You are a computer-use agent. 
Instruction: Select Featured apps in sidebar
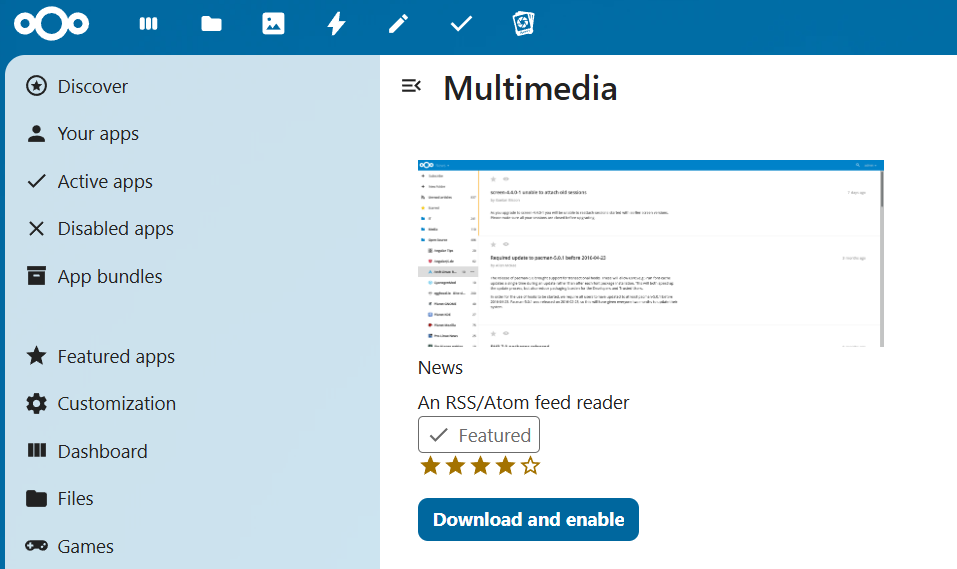(116, 357)
